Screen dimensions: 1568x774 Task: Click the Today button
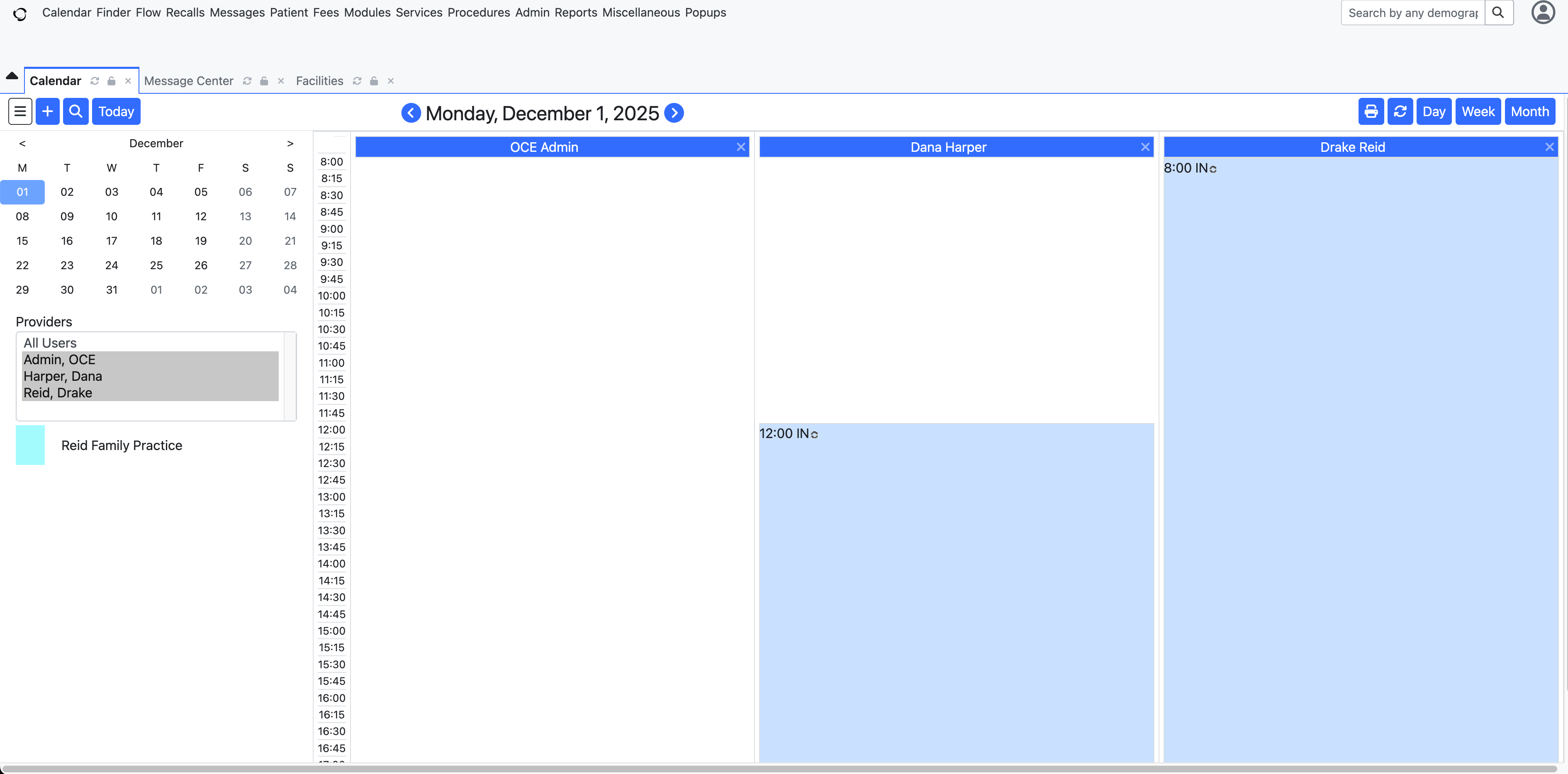pos(116,111)
